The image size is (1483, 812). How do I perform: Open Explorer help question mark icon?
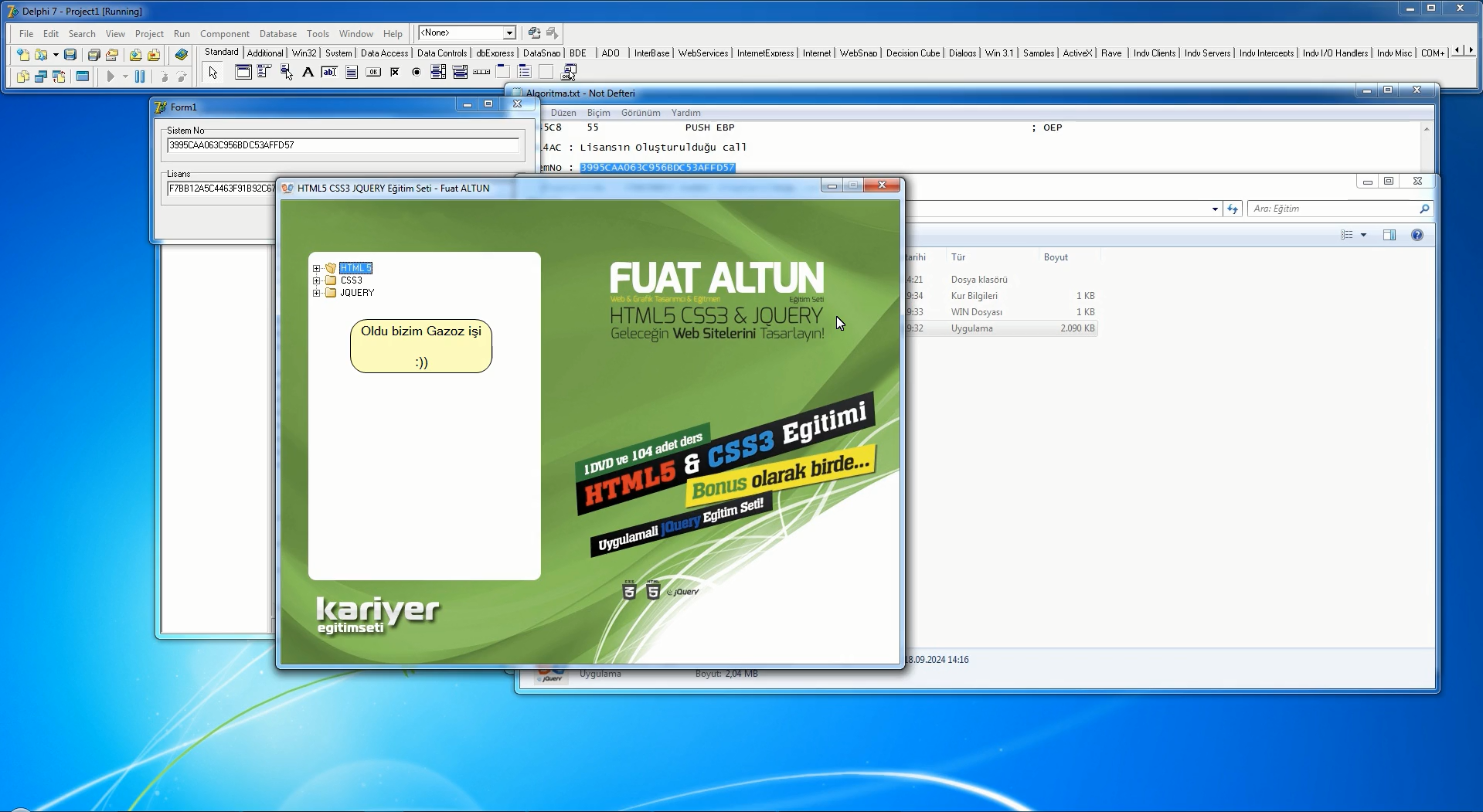pos(1417,235)
